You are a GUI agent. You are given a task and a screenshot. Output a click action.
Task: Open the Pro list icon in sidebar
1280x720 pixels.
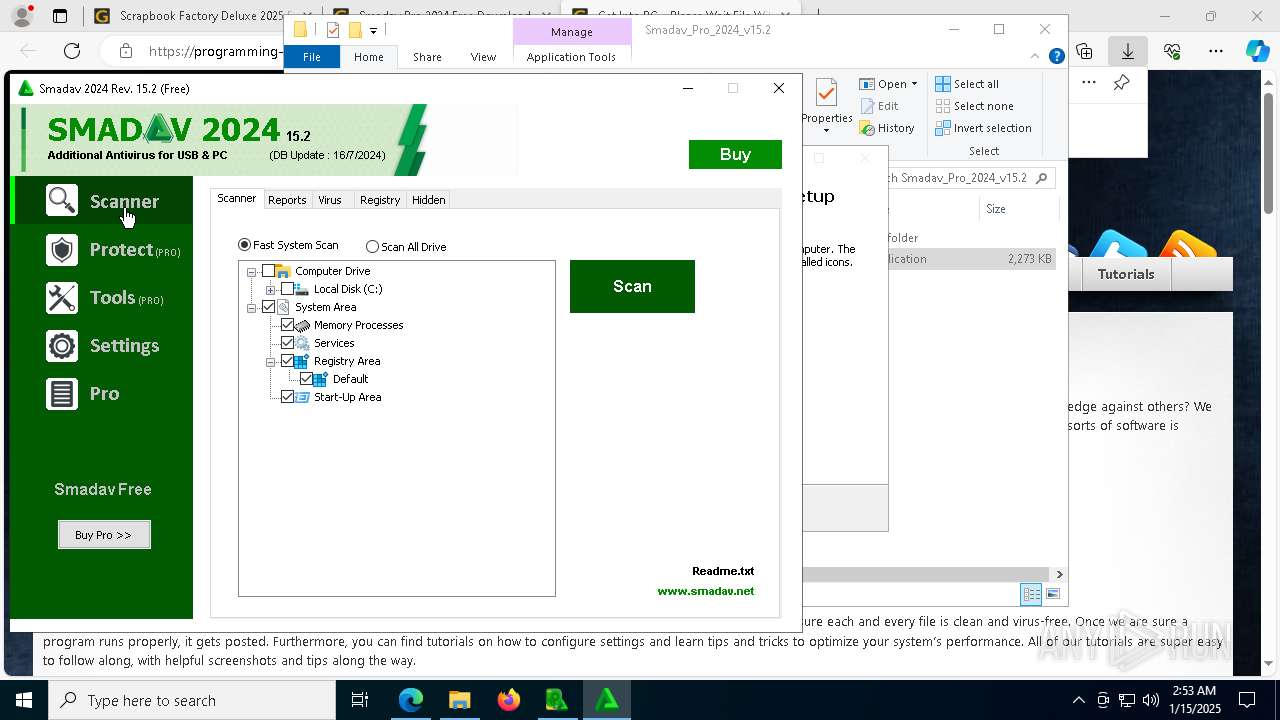point(62,393)
